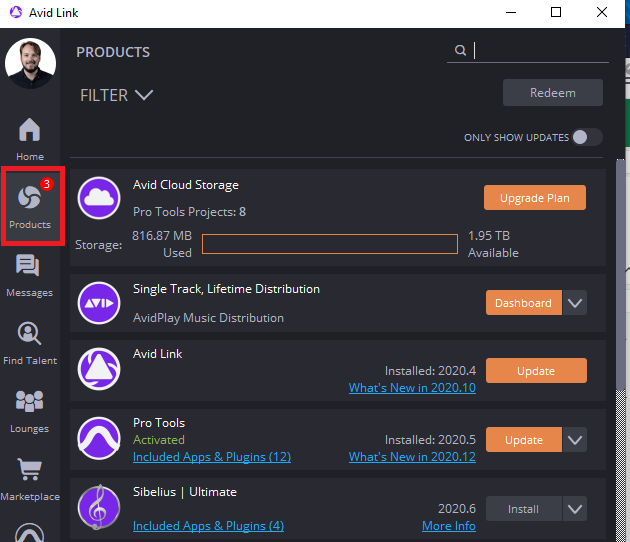Click the red notification badge on Products
Viewport: 630px width, 542px height.
[x=47, y=184]
